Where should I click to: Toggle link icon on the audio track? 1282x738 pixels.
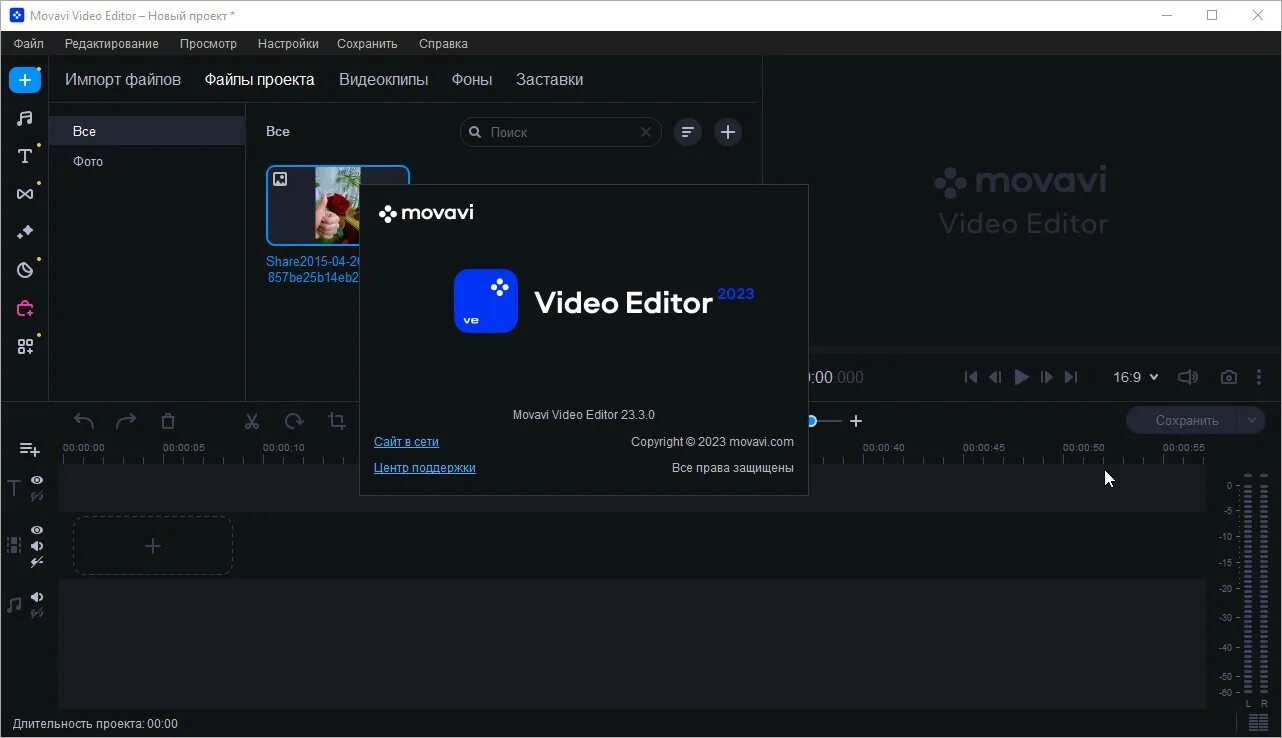pos(37,613)
